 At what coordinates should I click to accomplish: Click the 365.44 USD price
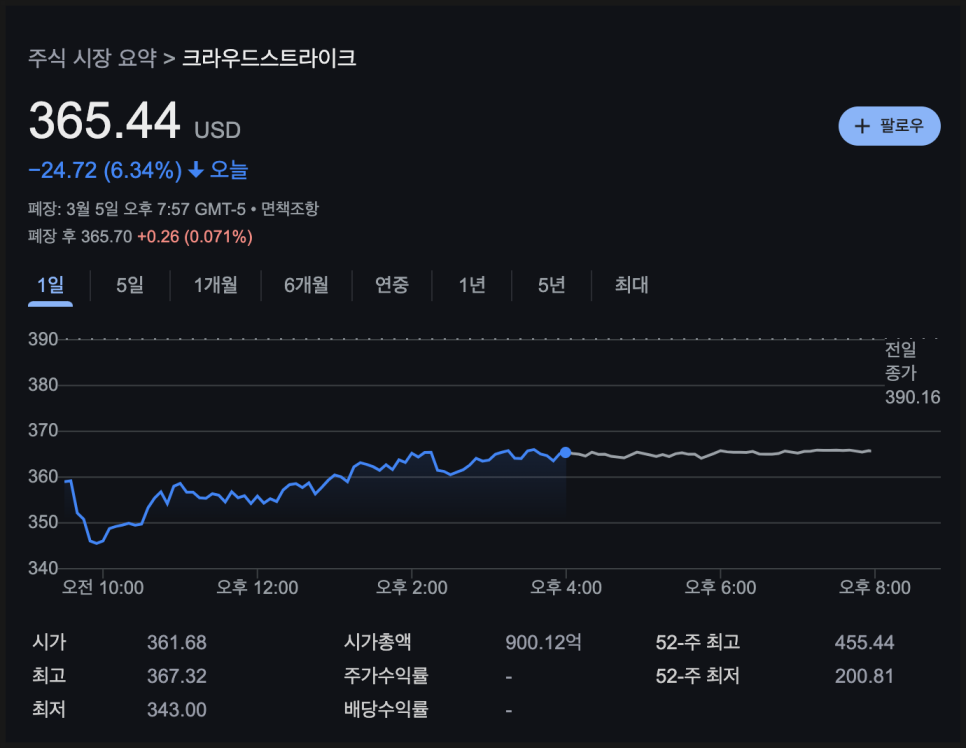[105, 122]
